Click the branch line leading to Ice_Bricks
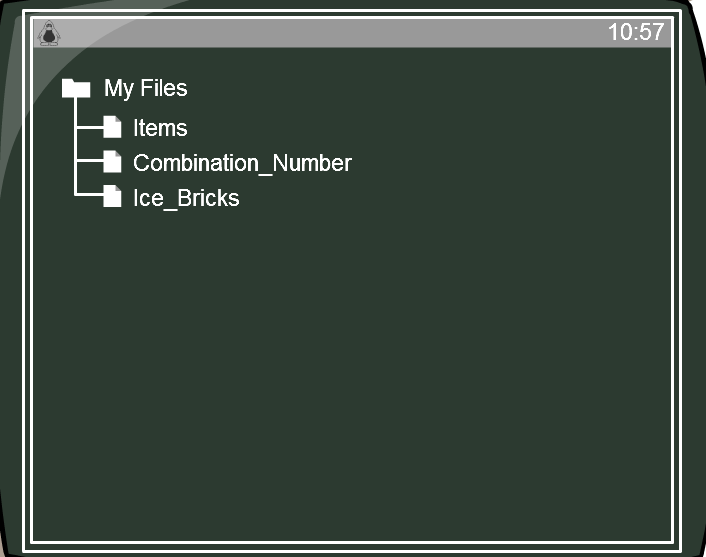This screenshot has width=706, height=557. 90,194
